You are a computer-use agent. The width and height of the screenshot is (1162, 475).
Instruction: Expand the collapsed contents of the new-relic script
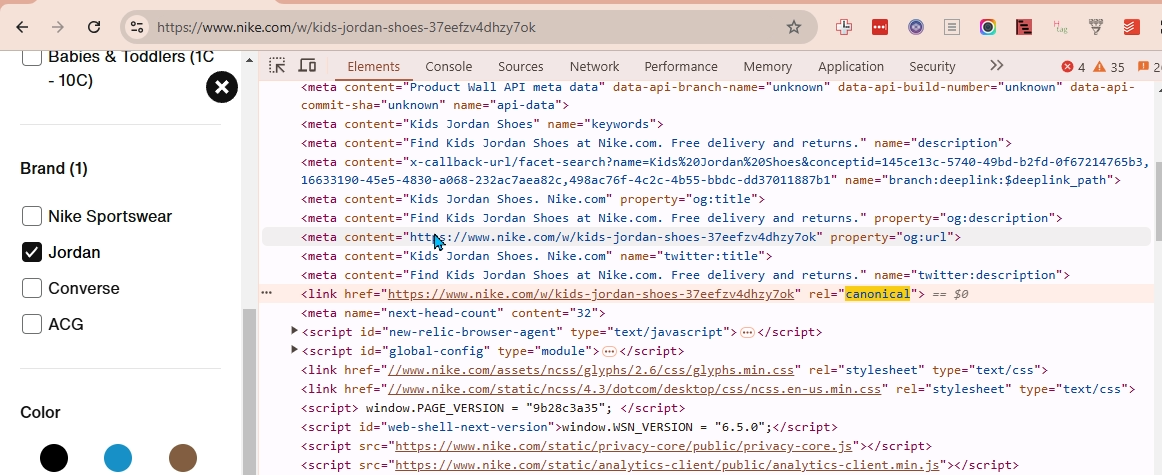point(747,332)
